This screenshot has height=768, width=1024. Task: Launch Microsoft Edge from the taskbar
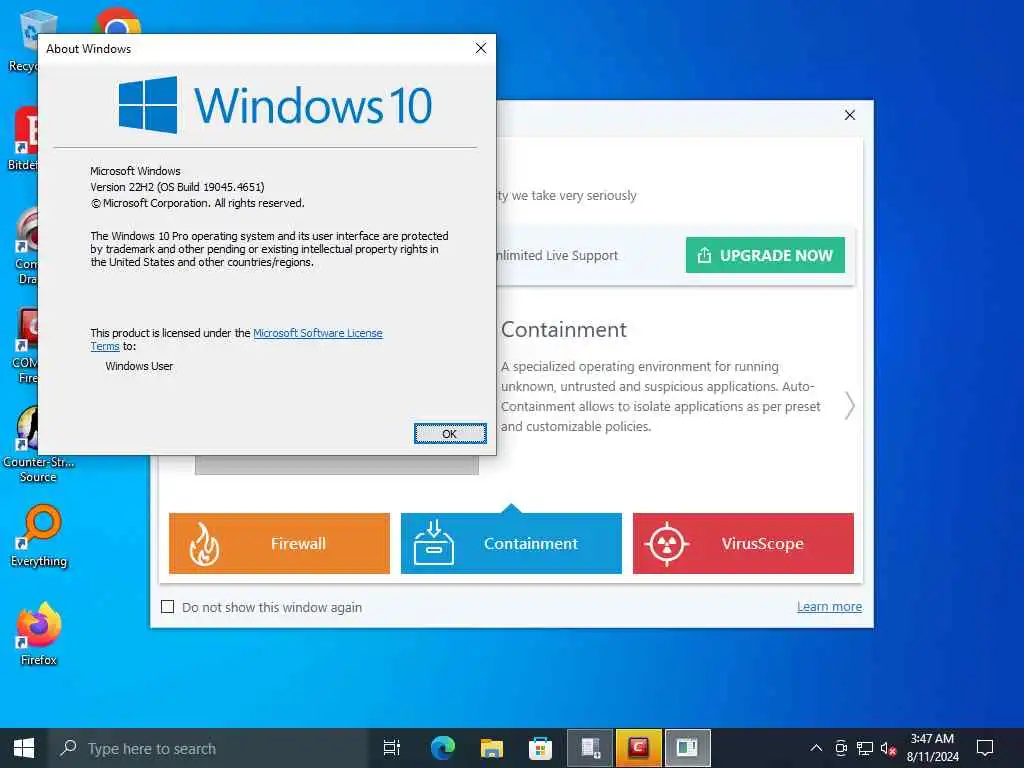[442, 748]
